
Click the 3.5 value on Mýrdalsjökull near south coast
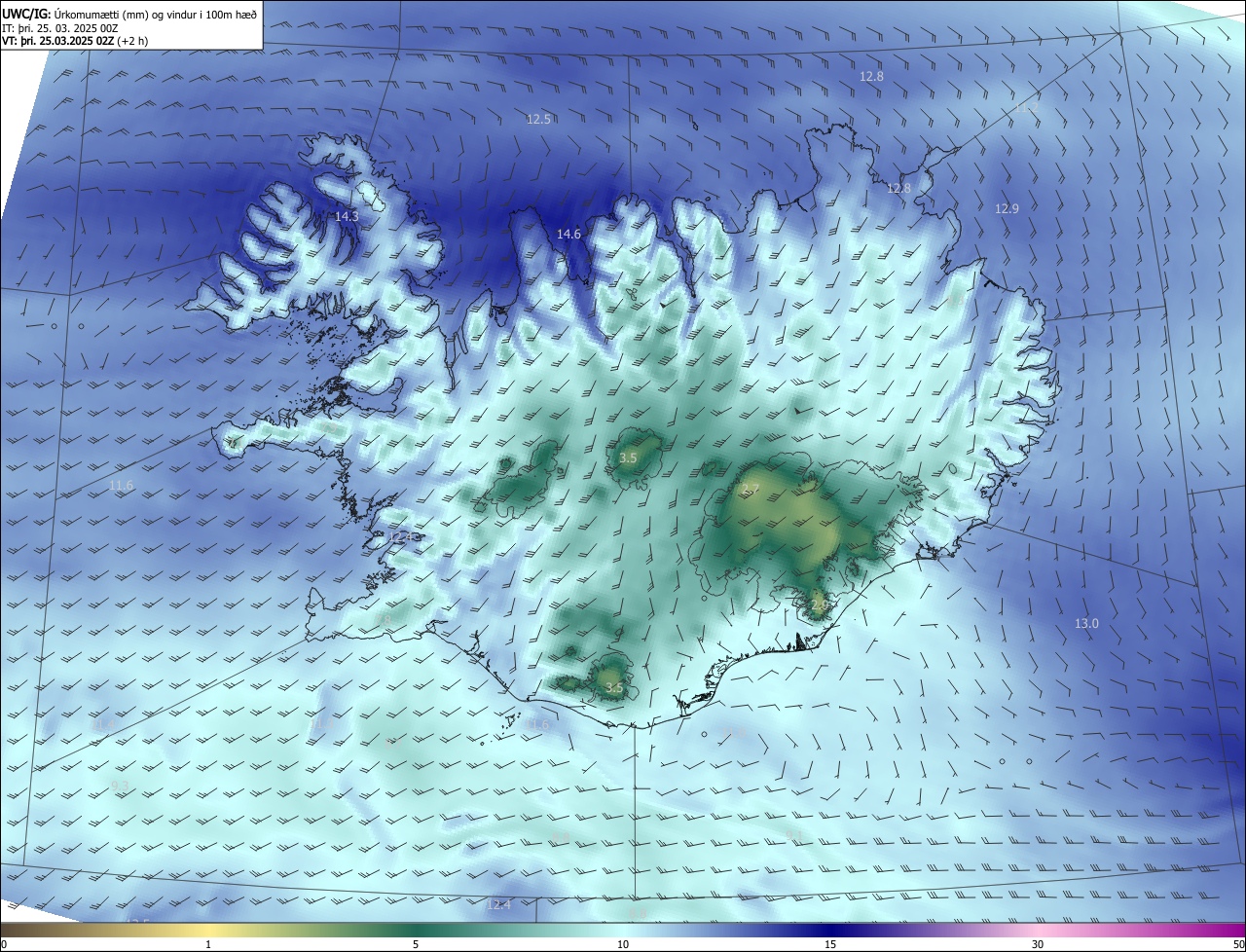tap(613, 687)
